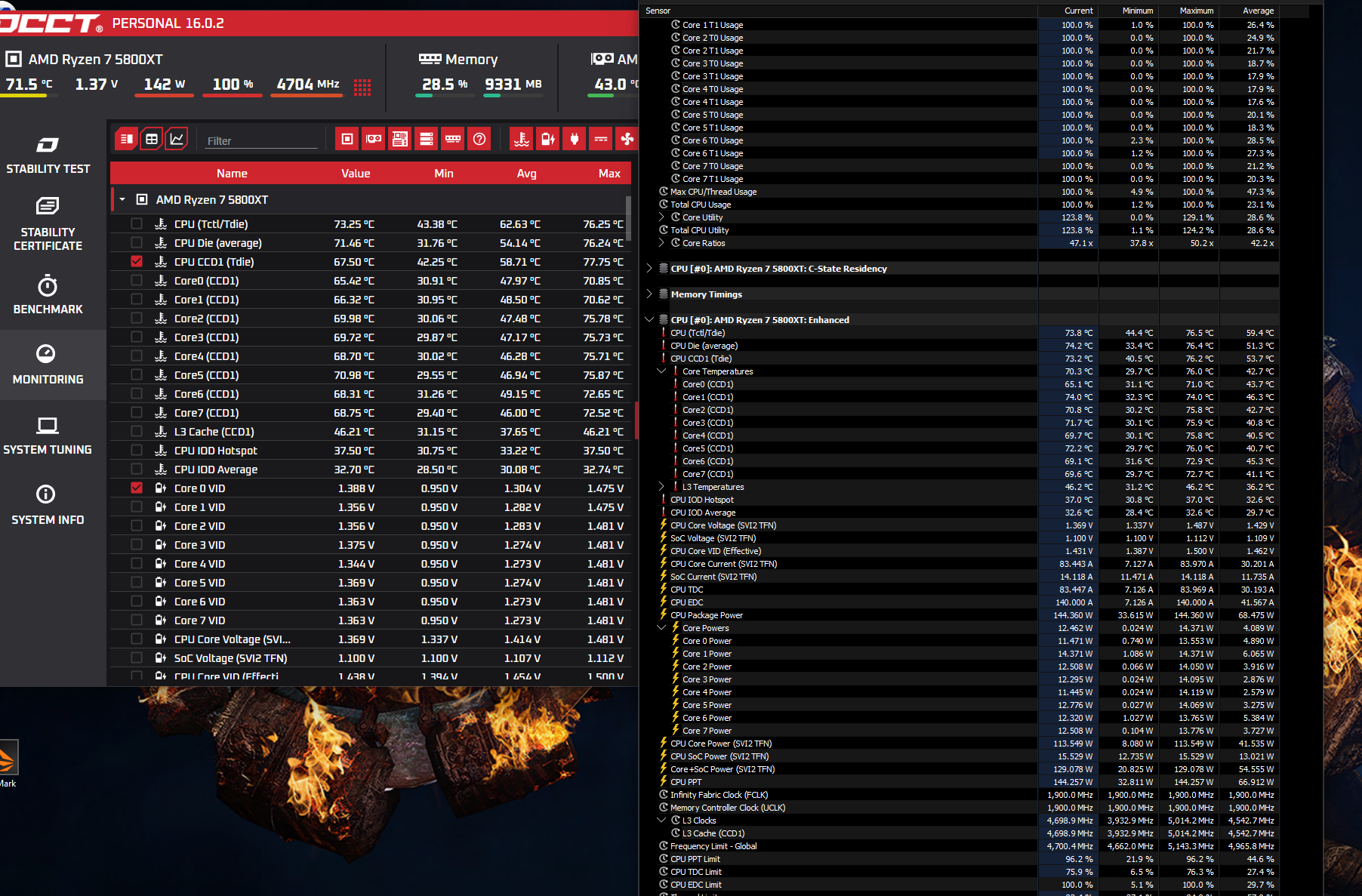Image resolution: width=1362 pixels, height=896 pixels.
Task: Uncheck the Core 0 VID checkbox
Action: 137,488
